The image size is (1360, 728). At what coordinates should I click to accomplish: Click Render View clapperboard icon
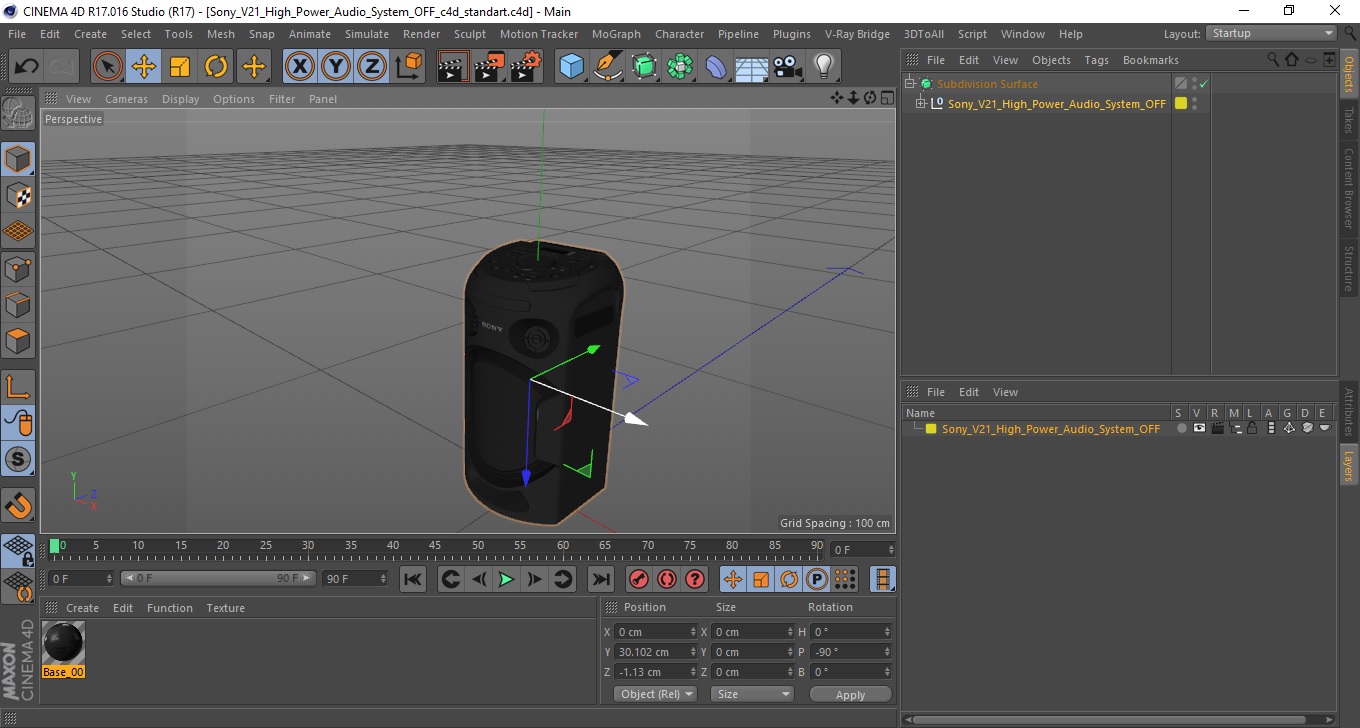tap(454, 67)
